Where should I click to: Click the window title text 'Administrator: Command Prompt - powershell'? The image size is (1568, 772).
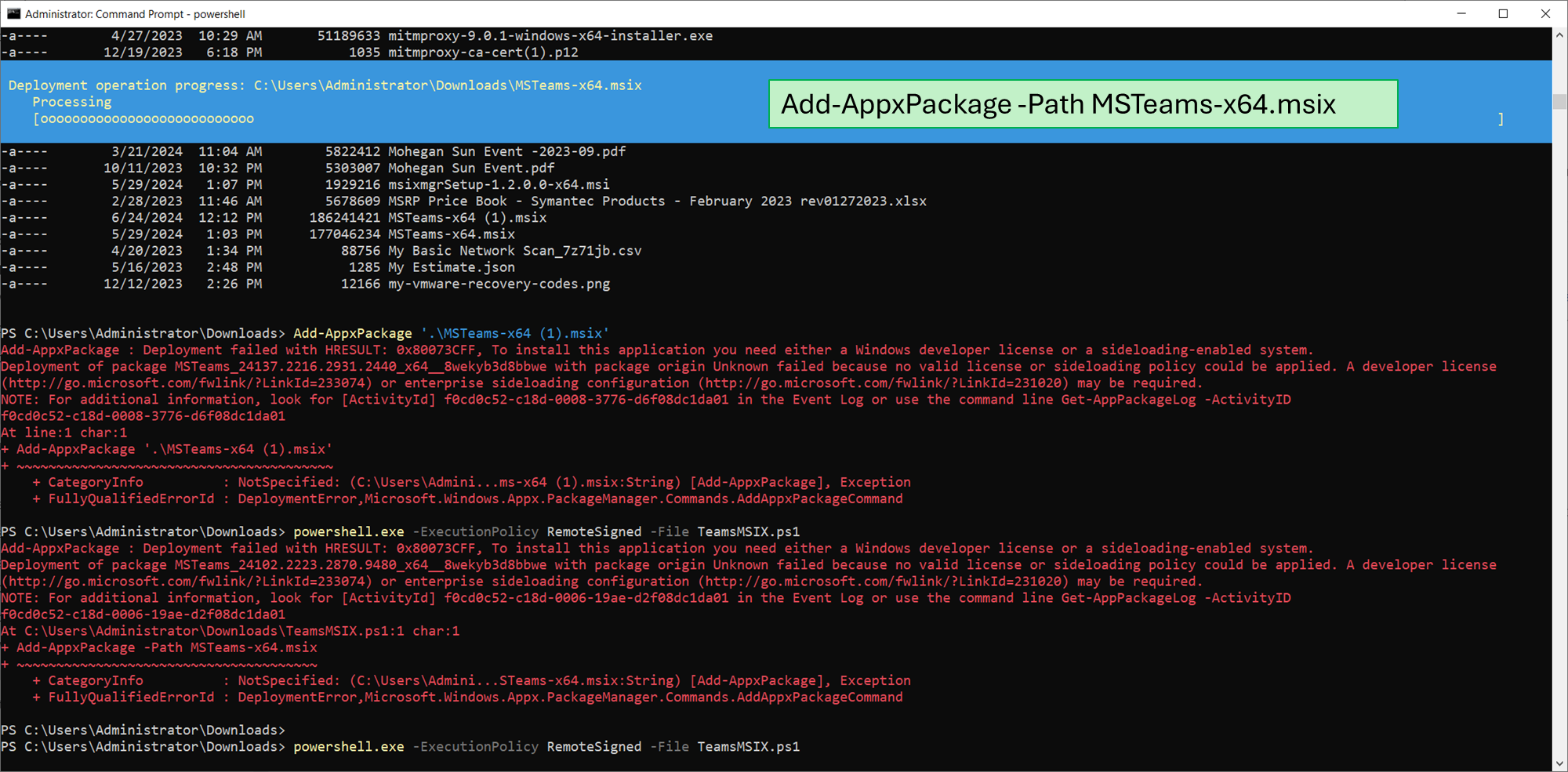[135, 14]
